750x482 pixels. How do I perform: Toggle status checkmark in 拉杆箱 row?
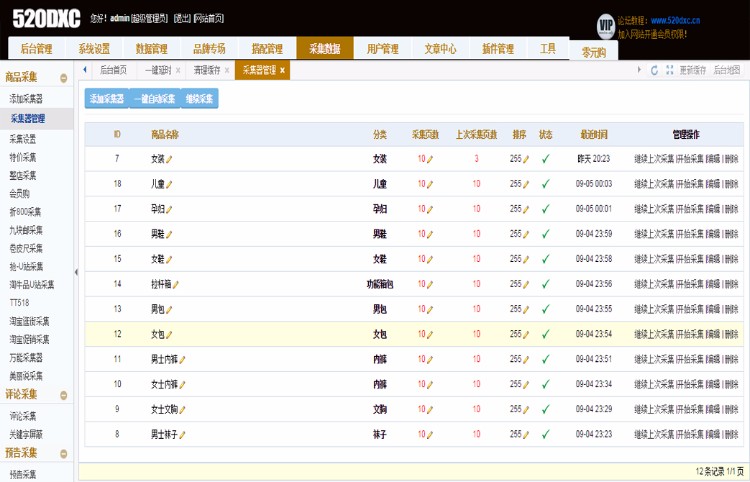[x=545, y=284]
